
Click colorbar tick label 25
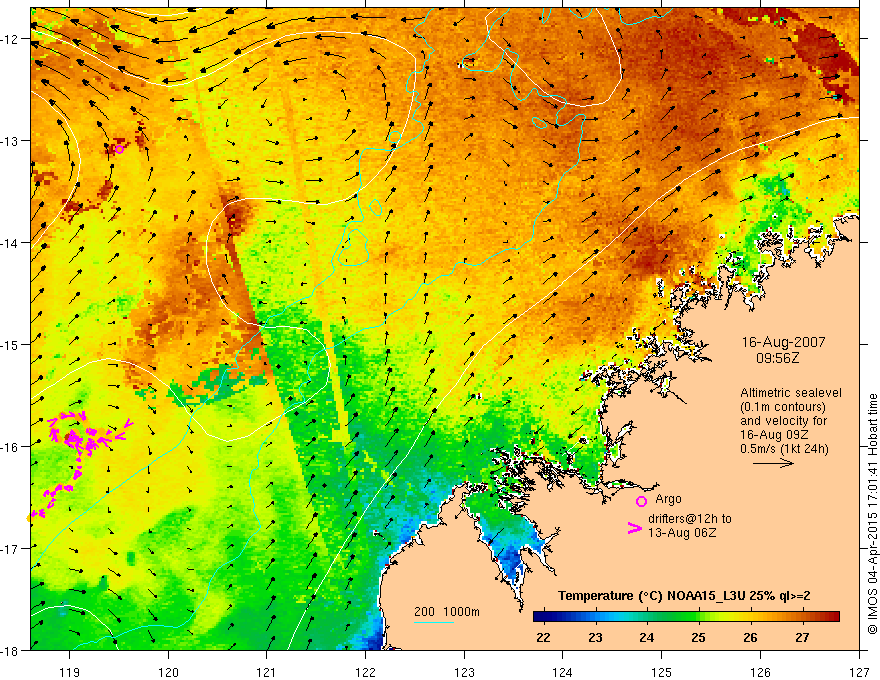coord(698,637)
